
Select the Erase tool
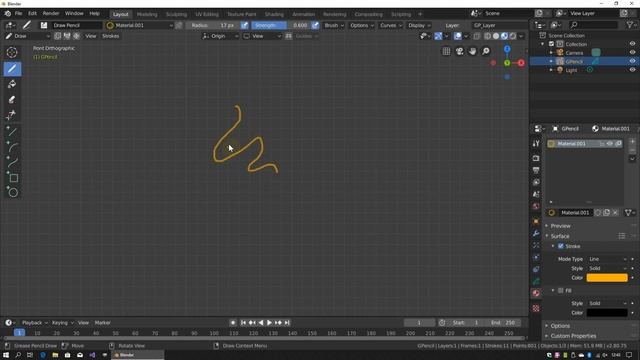click(12, 100)
